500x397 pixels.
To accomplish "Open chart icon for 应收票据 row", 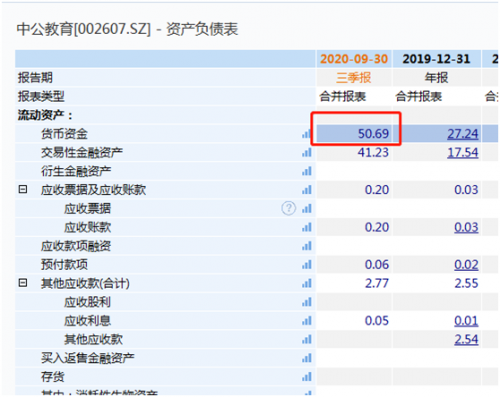I will point(307,209).
